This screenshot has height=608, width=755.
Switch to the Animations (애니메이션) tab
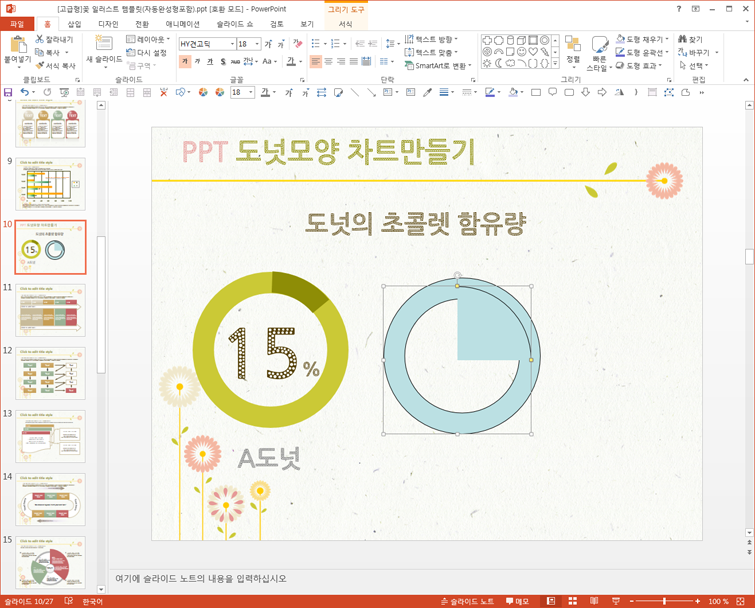182,24
